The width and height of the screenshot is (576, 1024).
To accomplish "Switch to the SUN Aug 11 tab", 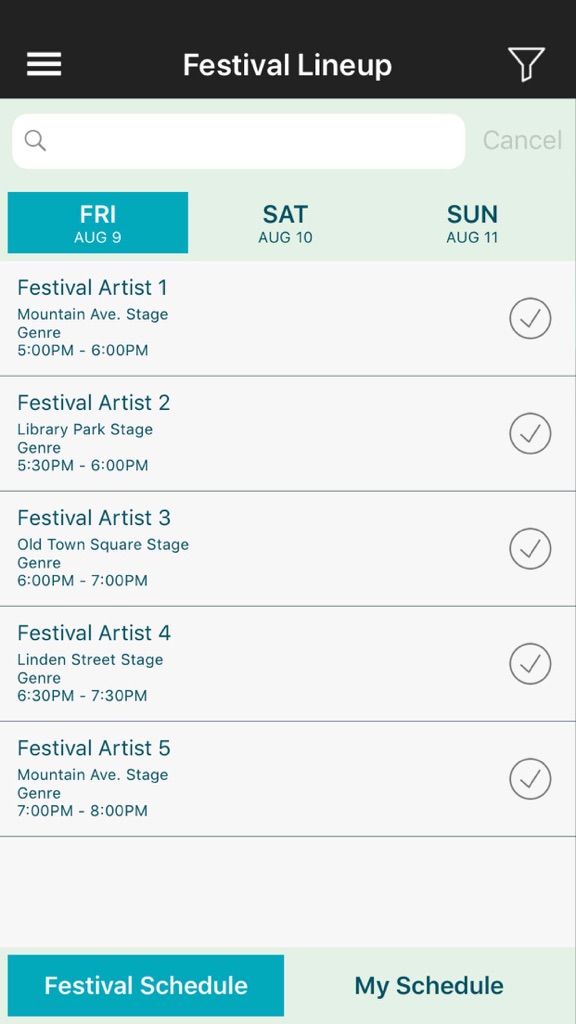I will [x=472, y=223].
